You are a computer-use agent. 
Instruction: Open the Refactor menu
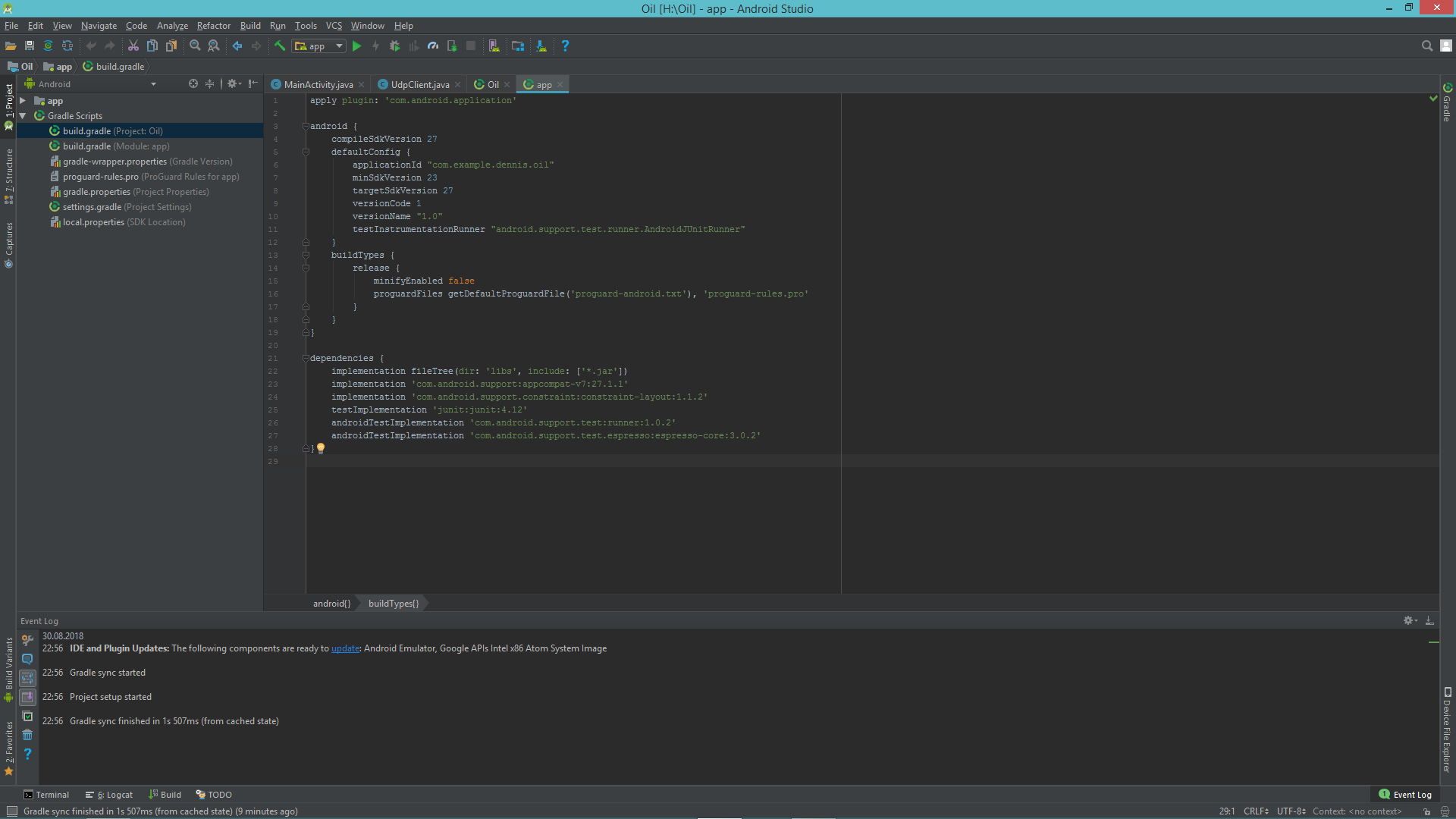213,26
